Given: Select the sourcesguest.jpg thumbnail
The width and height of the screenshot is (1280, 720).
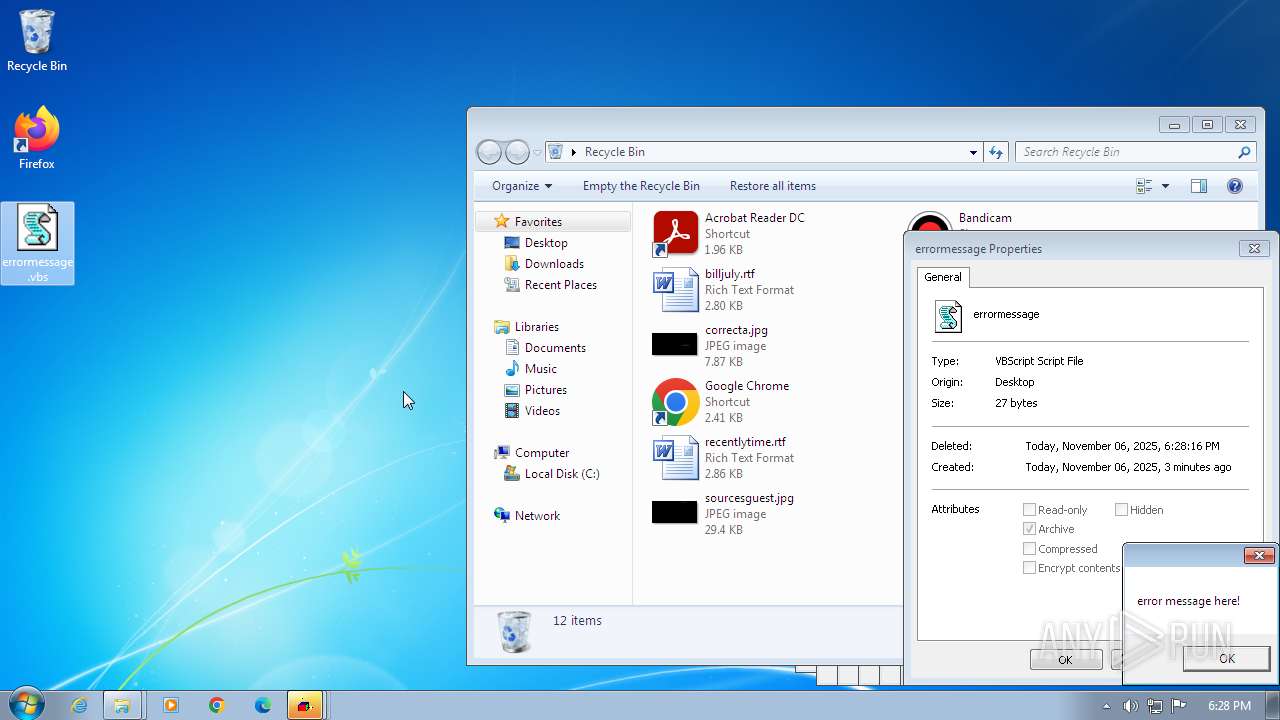Looking at the screenshot, I should pyautogui.click(x=675, y=512).
